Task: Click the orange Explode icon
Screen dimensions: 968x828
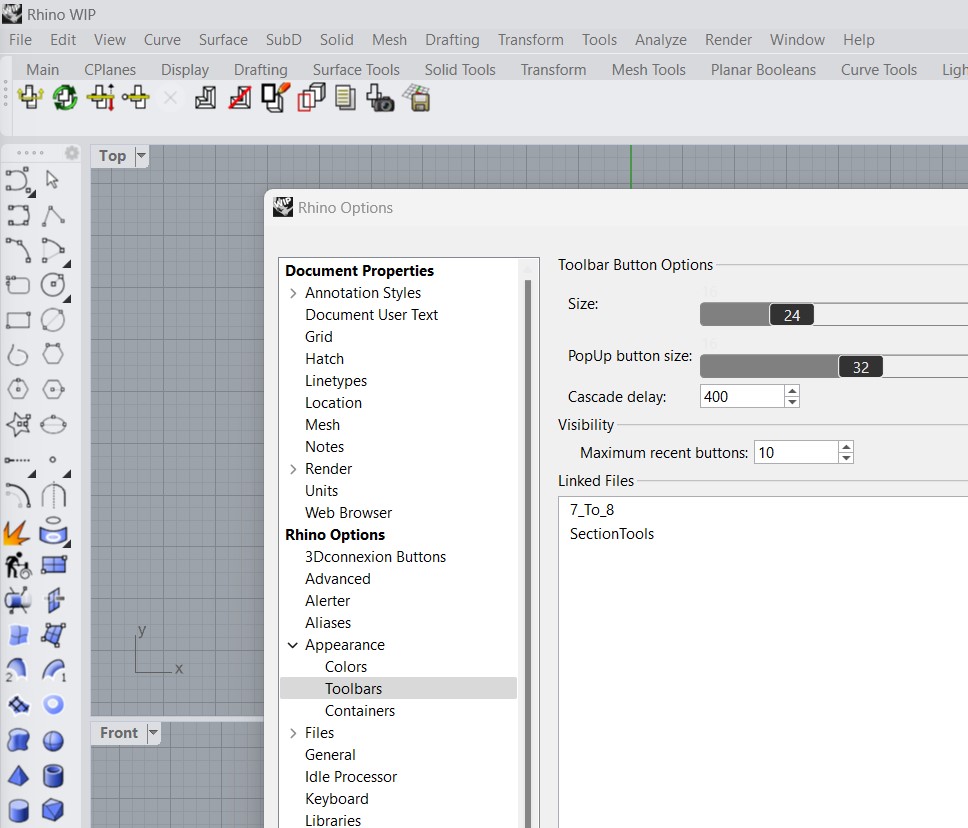Action: tap(17, 532)
